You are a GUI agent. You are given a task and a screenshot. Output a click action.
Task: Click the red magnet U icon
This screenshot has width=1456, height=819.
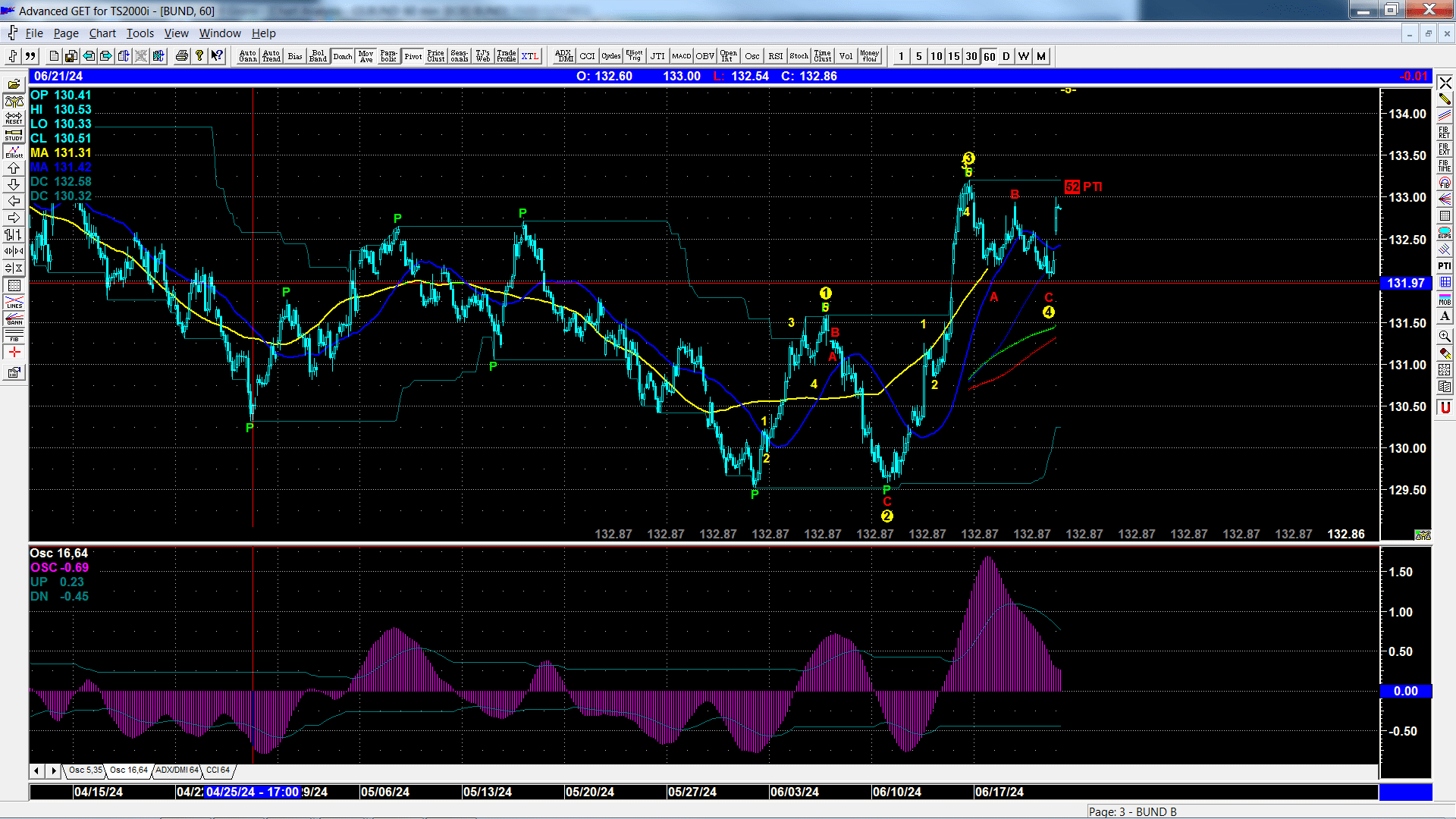pyautogui.click(x=1445, y=408)
